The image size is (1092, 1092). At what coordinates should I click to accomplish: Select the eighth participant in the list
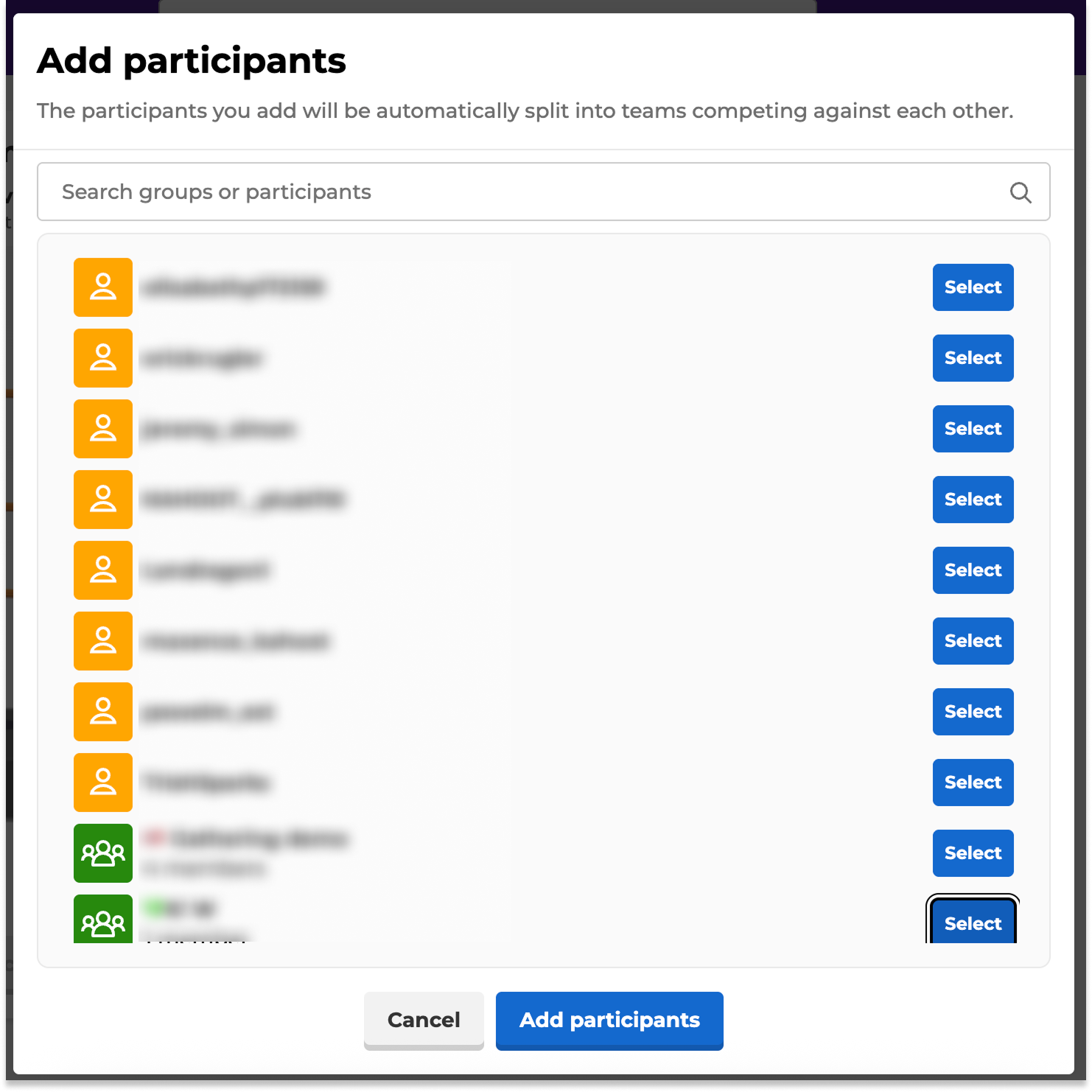point(973,783)
